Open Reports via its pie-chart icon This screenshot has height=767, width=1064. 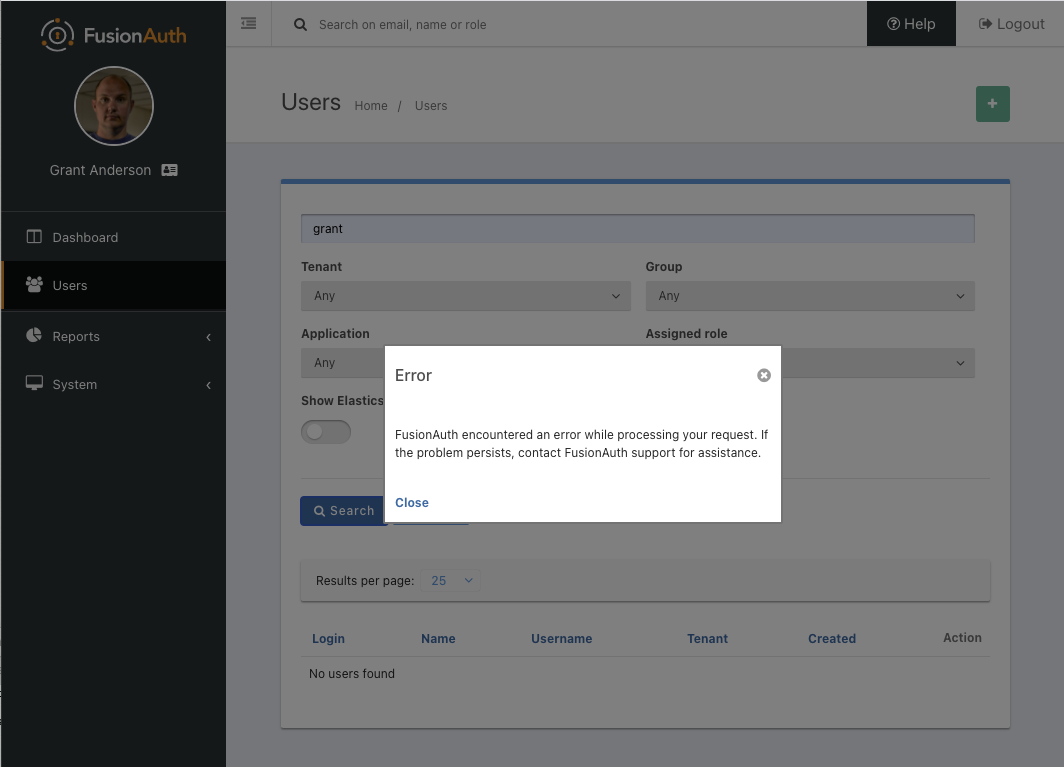coord(33,337)
